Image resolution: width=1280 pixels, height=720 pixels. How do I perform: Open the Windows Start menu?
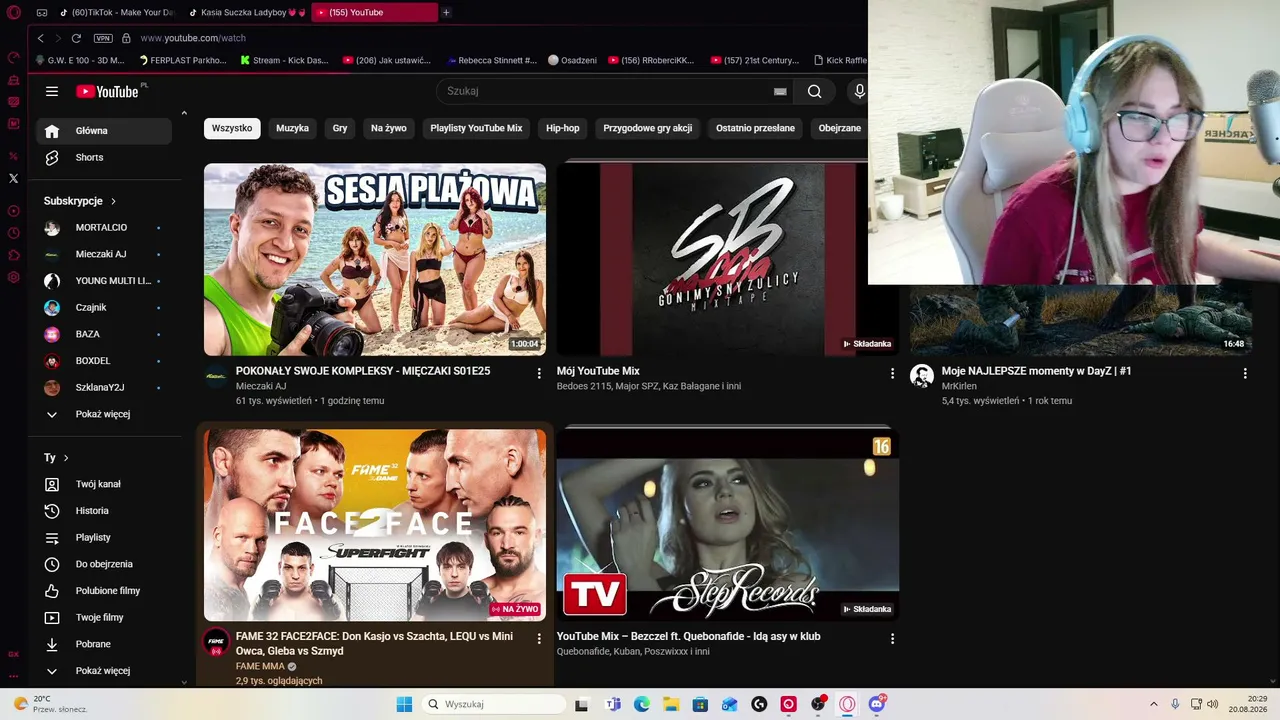click(x=404, y=704)
